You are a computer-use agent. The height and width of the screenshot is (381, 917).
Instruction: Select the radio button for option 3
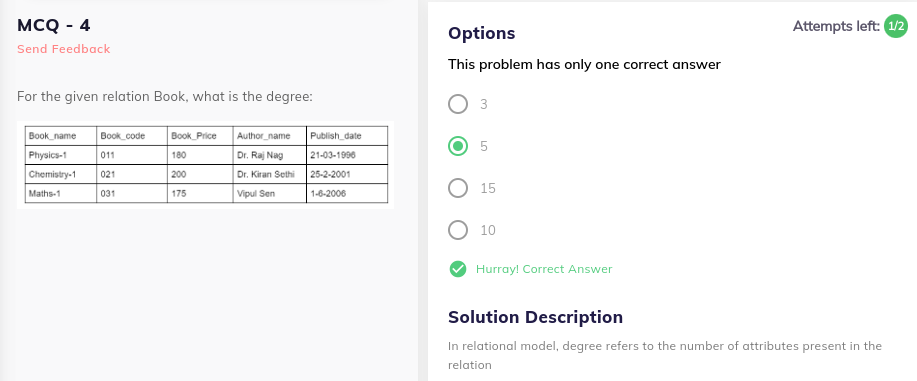tap(458, 104)
